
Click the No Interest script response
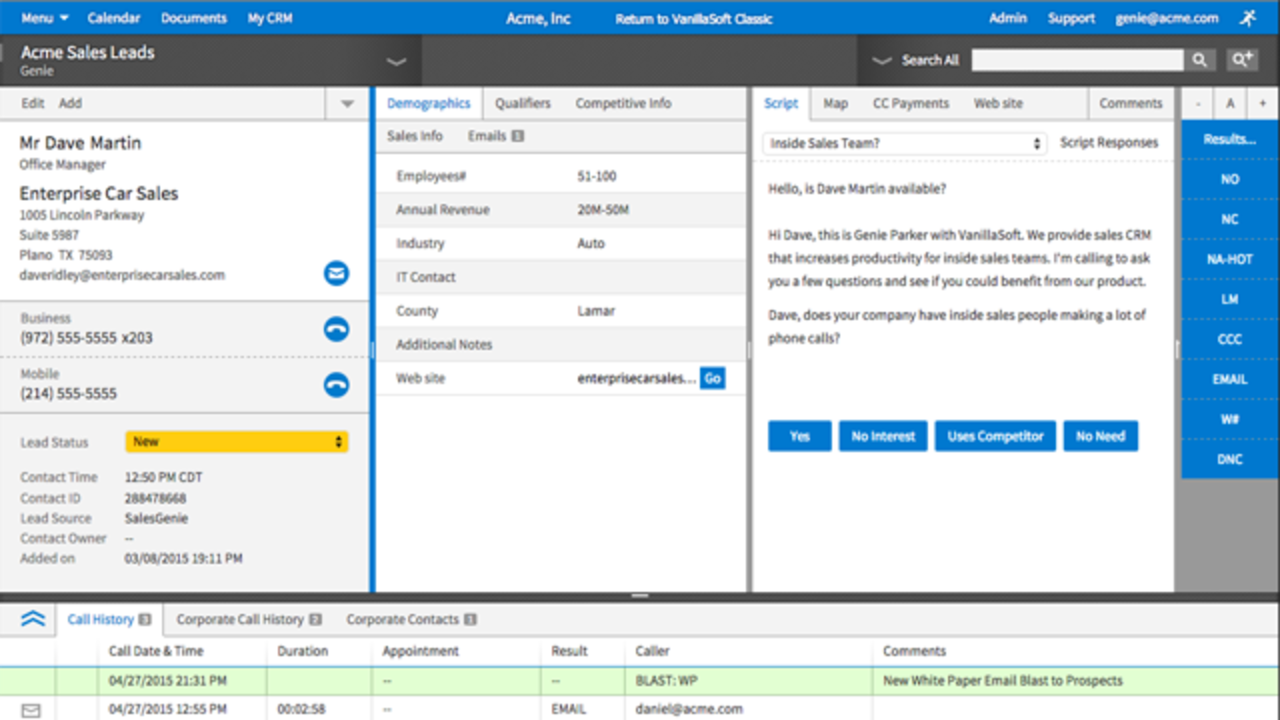(883, 436)
